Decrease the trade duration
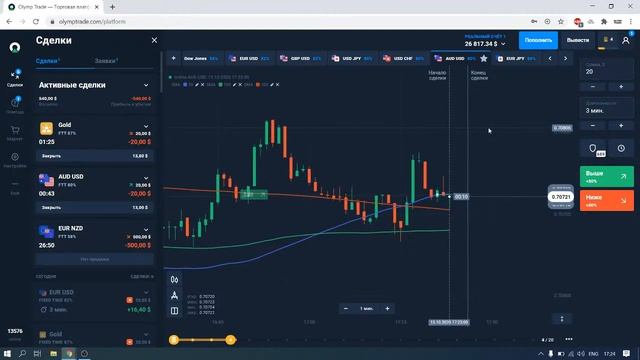640x360 pixels. click(x=593, y=126)
